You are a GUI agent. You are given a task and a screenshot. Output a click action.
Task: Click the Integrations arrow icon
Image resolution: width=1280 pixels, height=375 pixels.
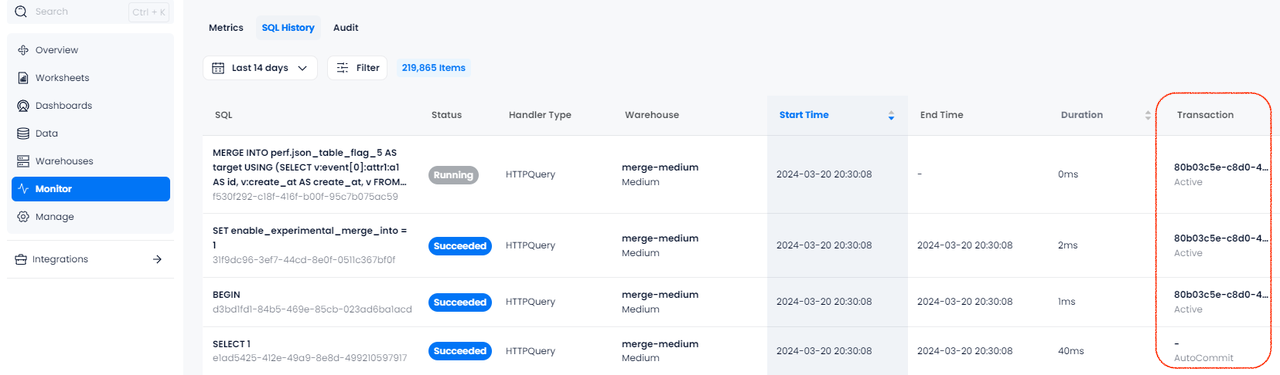[157, 259]
